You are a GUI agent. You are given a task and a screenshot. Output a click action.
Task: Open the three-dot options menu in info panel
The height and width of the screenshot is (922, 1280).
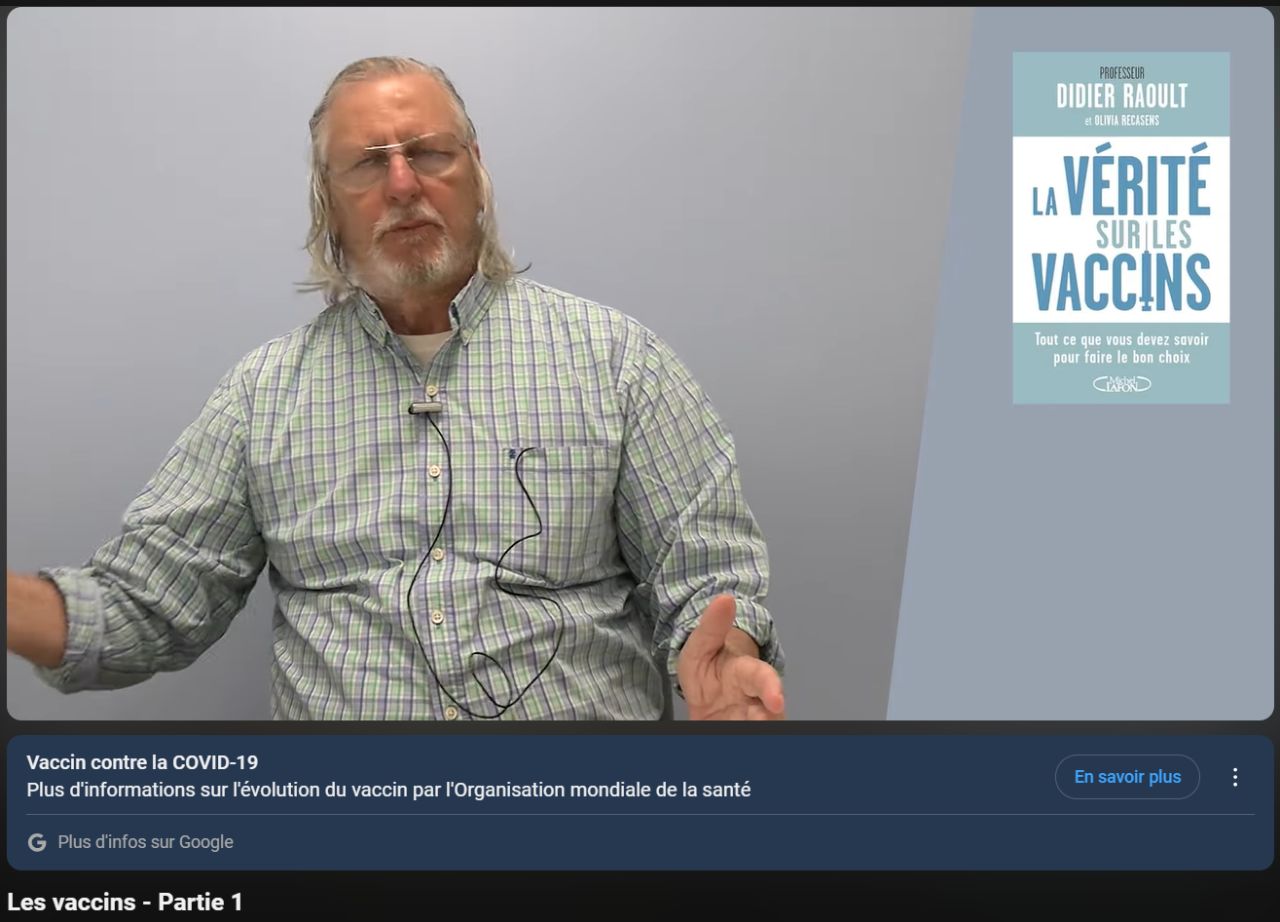[1235, 777]
